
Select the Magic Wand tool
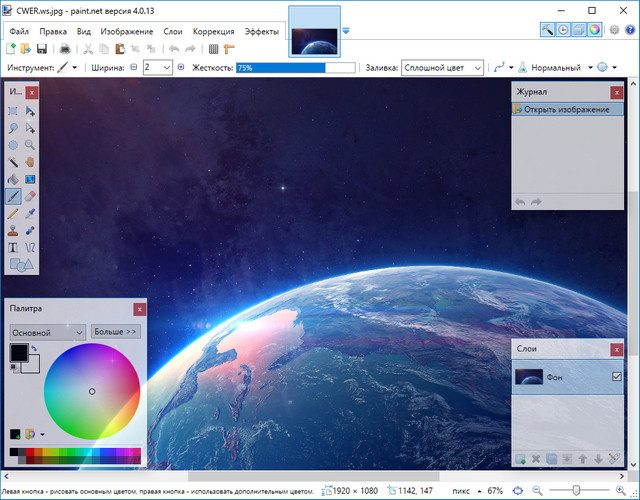pos(14,161)
